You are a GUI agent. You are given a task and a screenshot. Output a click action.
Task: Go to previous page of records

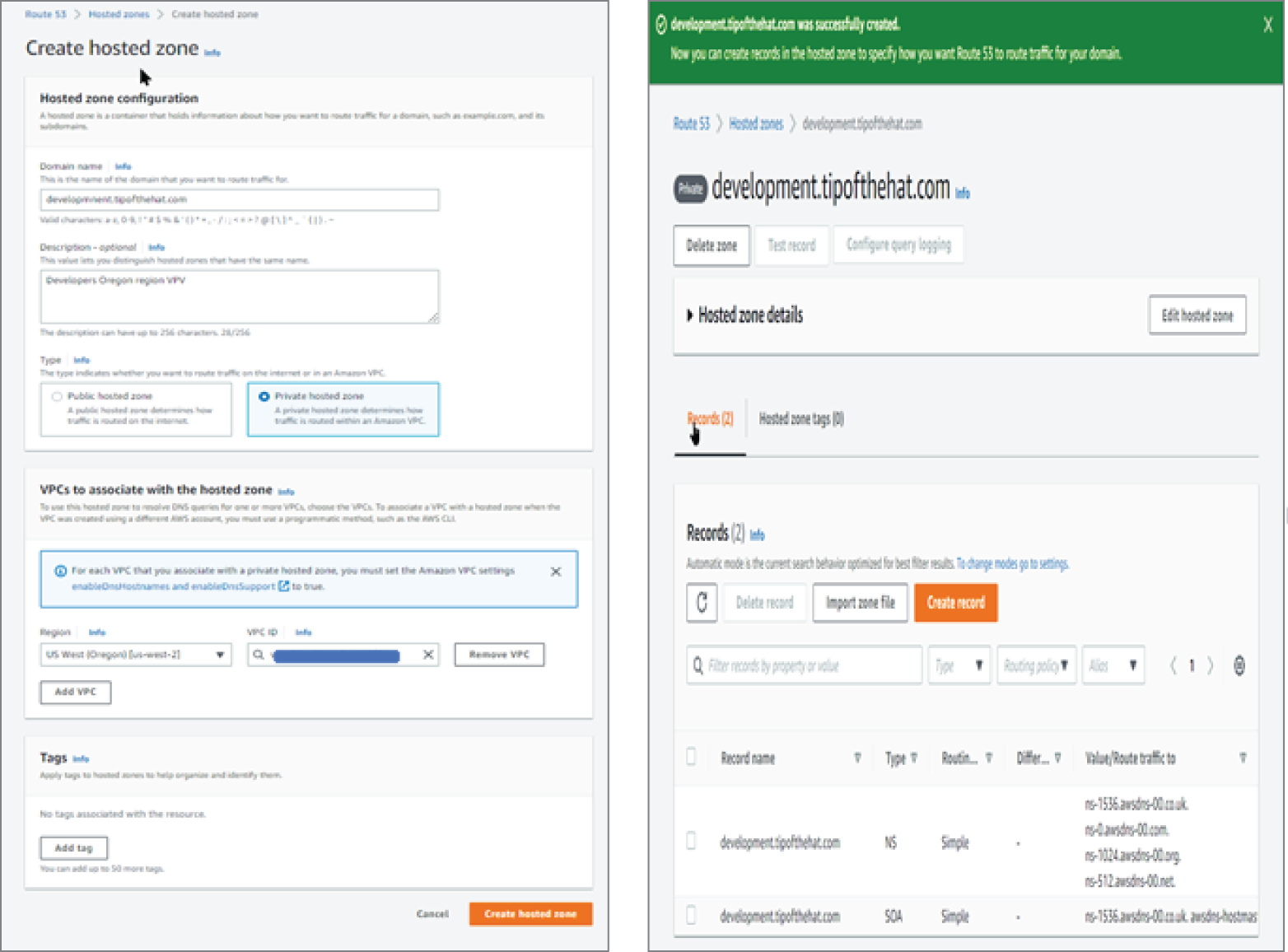(1174, 665)
